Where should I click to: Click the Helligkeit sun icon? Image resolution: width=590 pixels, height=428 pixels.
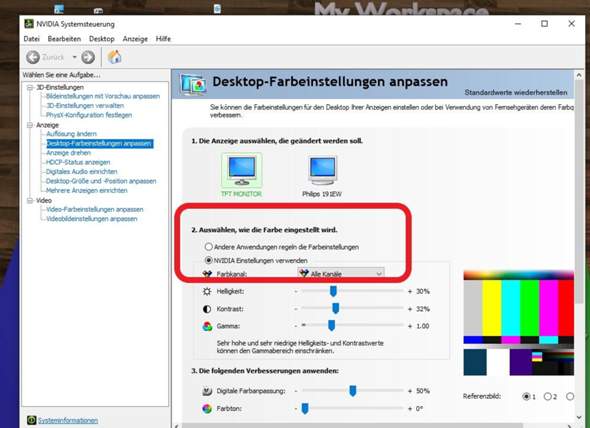click(x=207, y=291)
